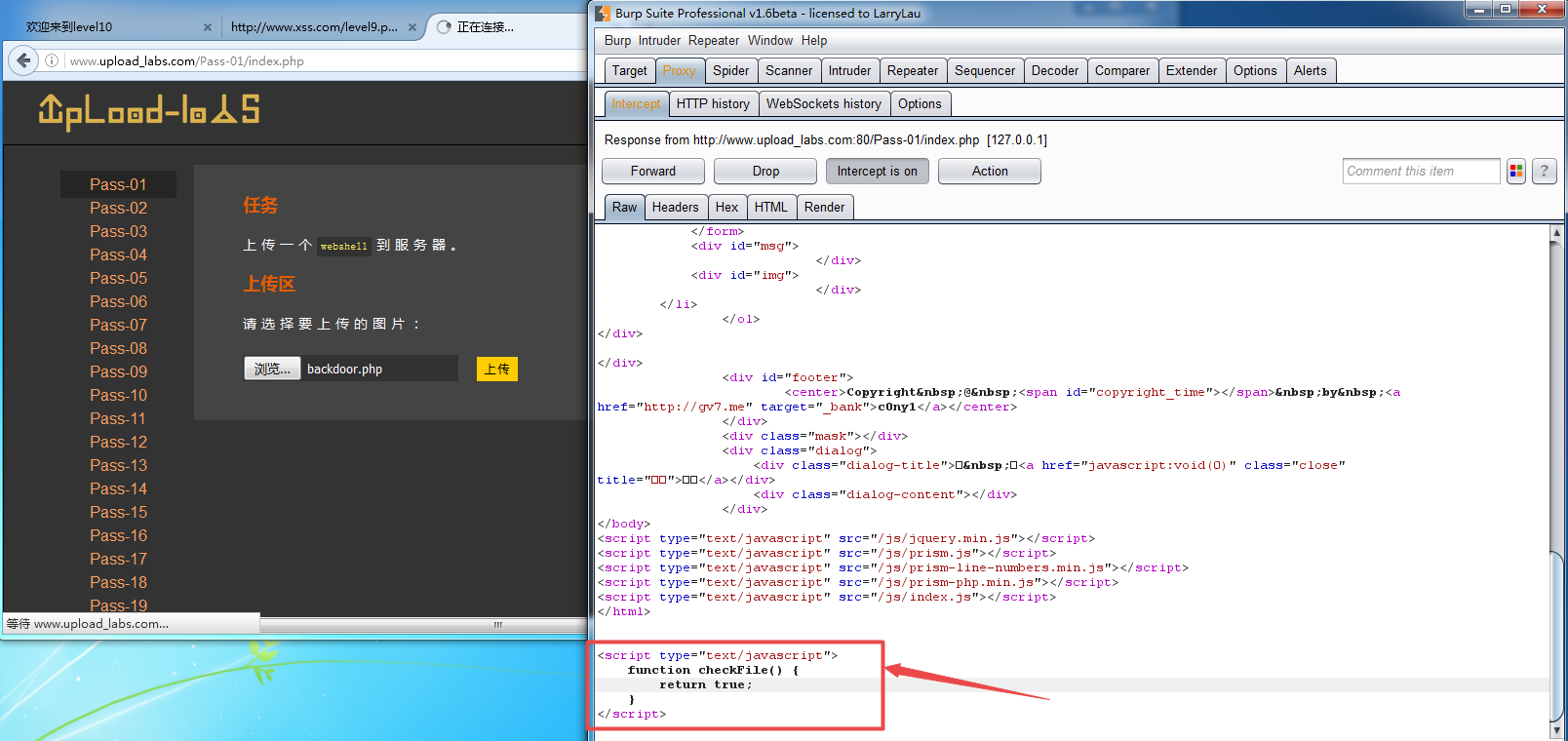Switch to the Sequencer tab
Viewport: 1568px width, 741px height.
pos(985,71)
